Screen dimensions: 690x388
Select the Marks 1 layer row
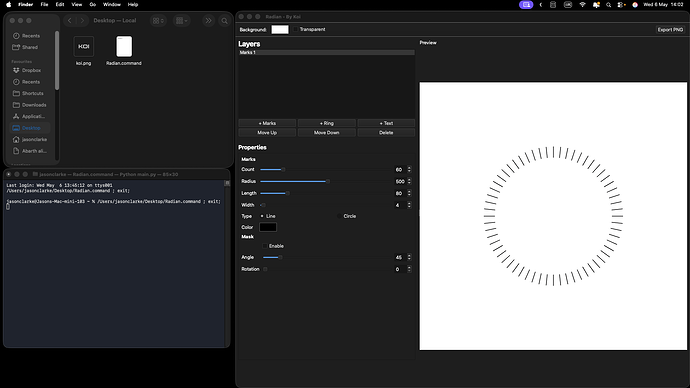click(327, 52)
